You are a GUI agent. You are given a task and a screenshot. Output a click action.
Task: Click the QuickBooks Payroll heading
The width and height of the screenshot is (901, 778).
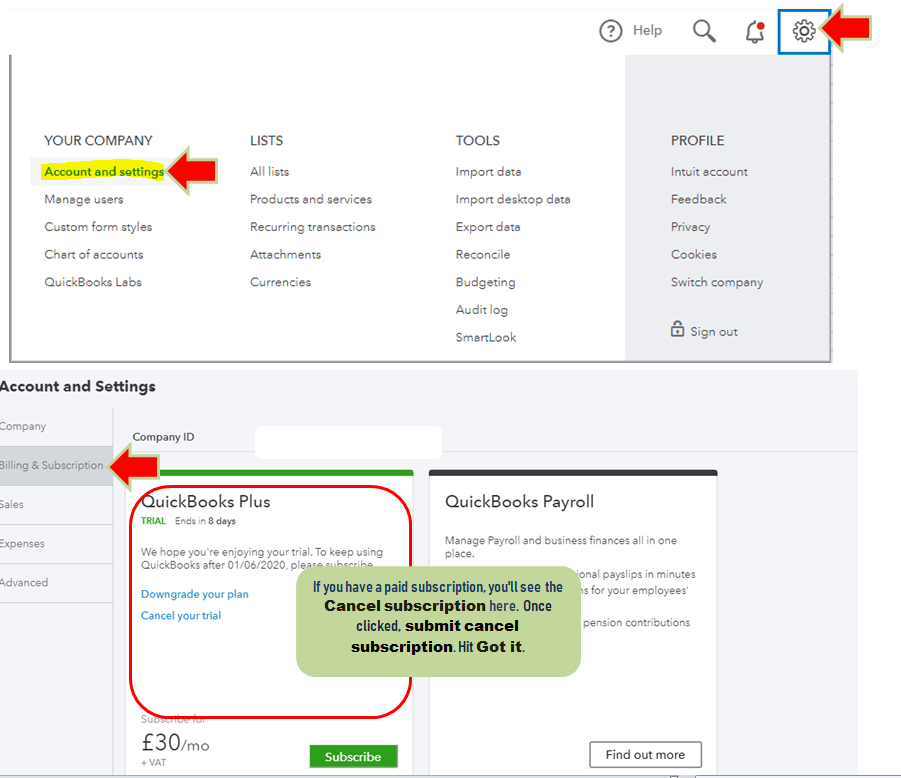coord(519,502)
